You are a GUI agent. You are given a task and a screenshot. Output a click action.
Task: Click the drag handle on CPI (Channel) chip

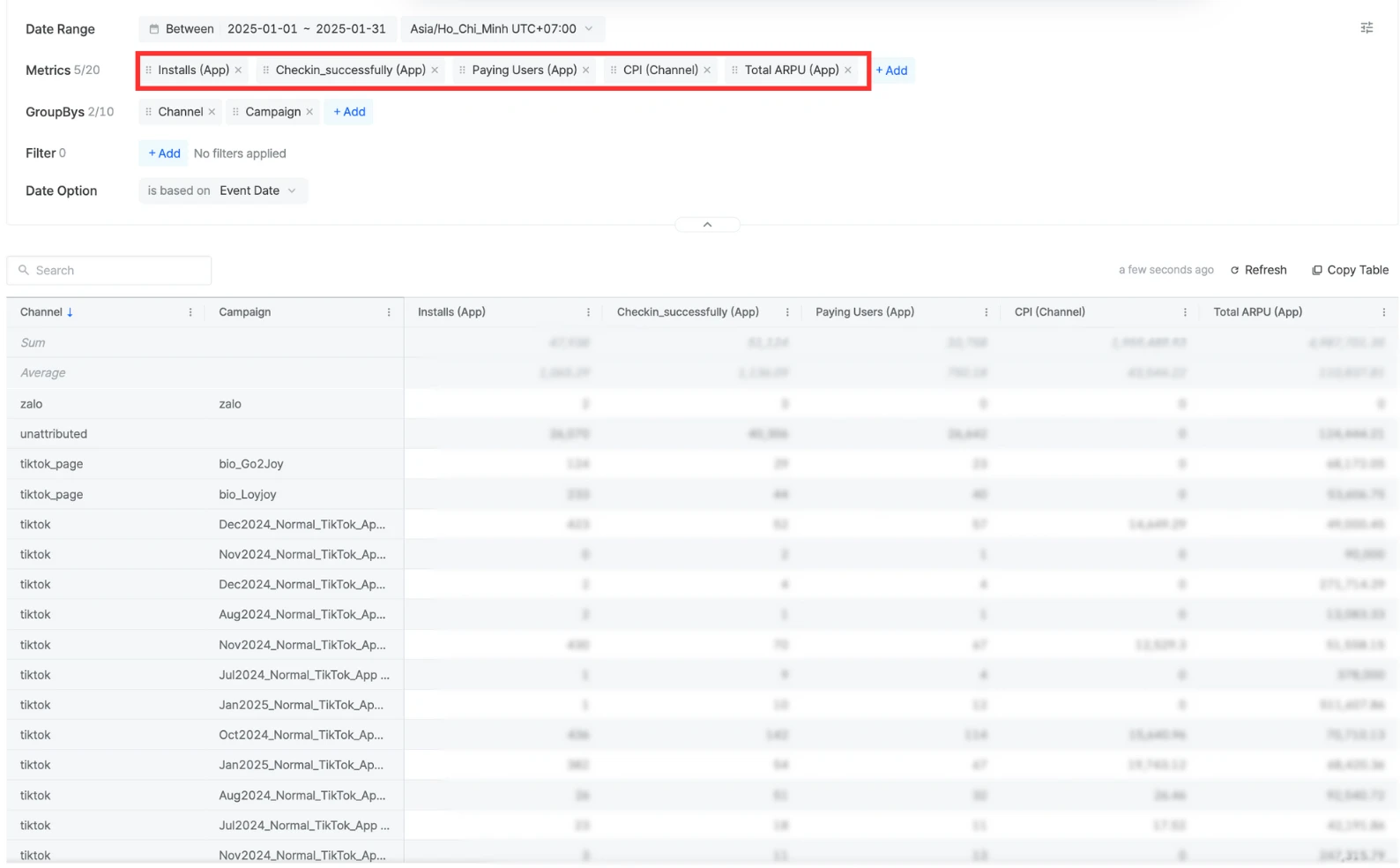click(x=614, y=71)
